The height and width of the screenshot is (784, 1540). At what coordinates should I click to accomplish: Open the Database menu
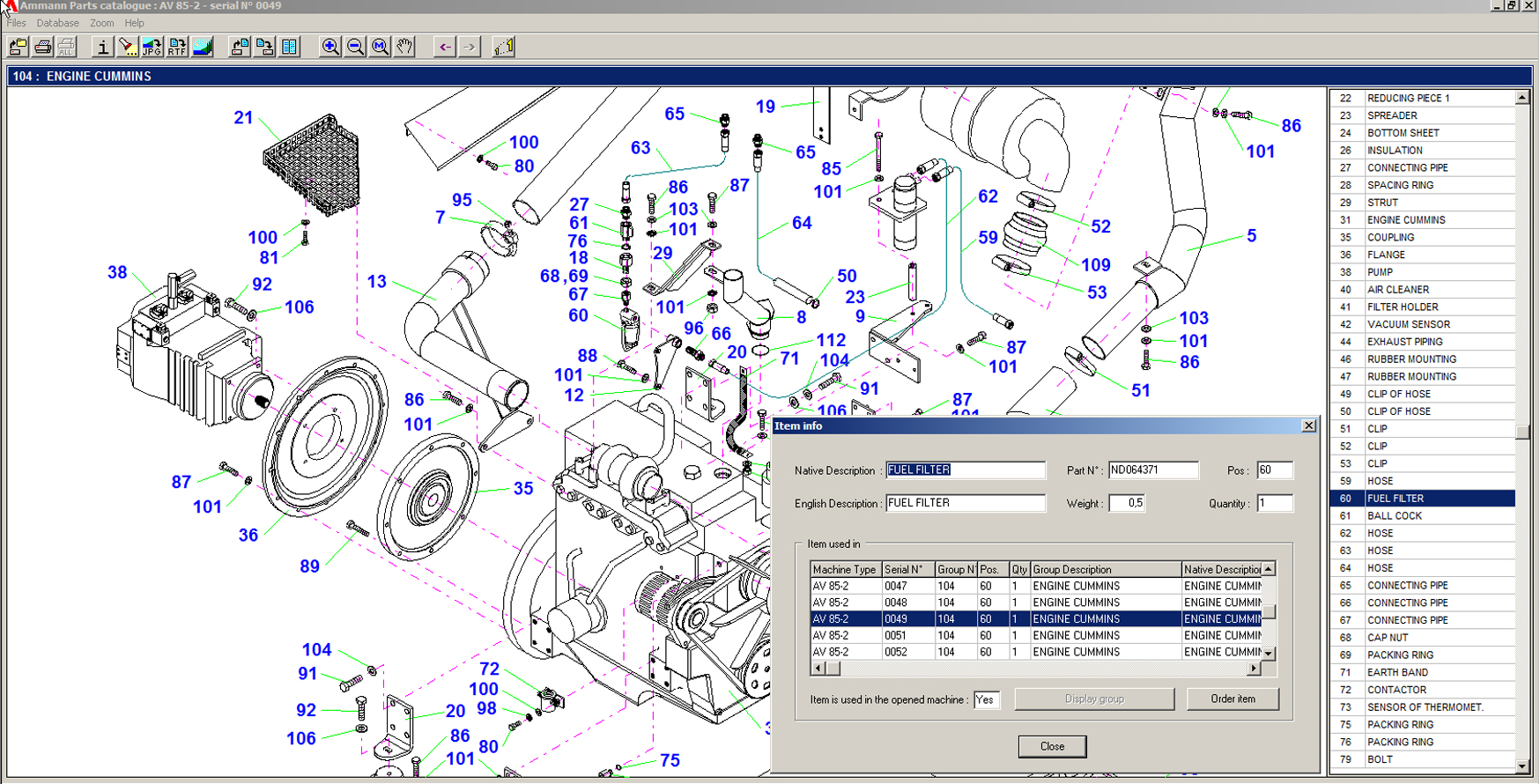pos(57,23)
